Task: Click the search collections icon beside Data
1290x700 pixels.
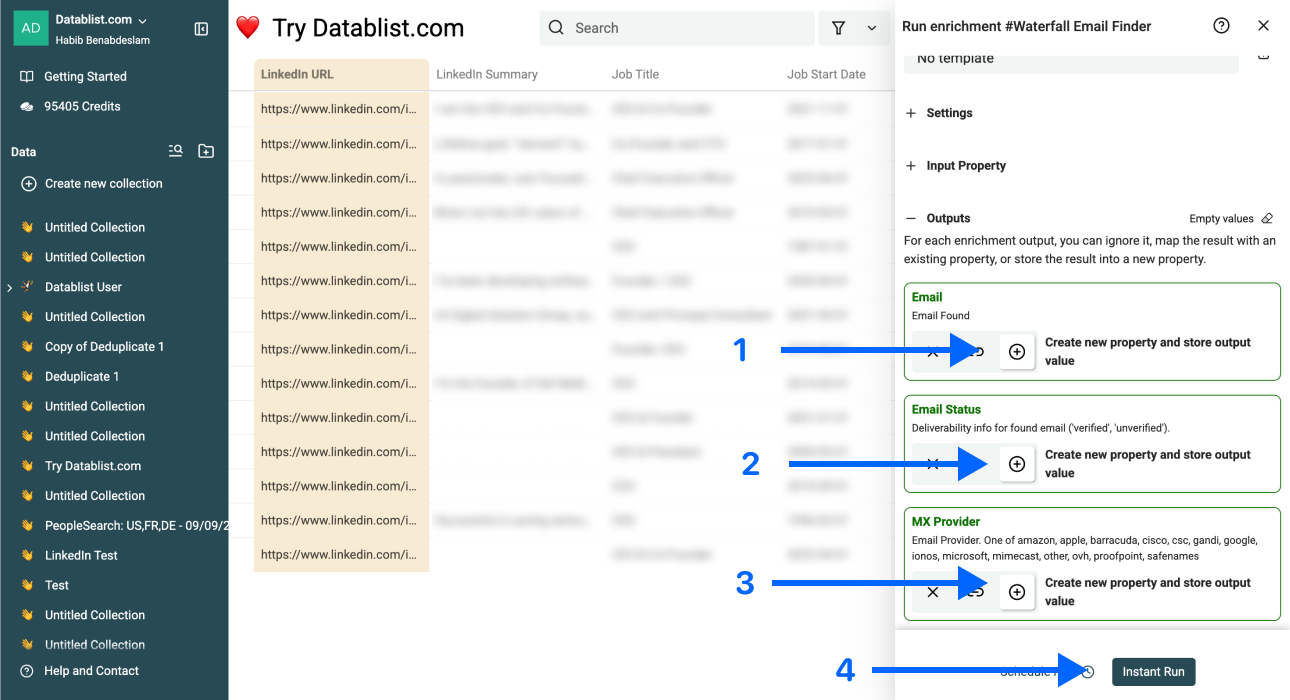Action: (x=176, y=151)
